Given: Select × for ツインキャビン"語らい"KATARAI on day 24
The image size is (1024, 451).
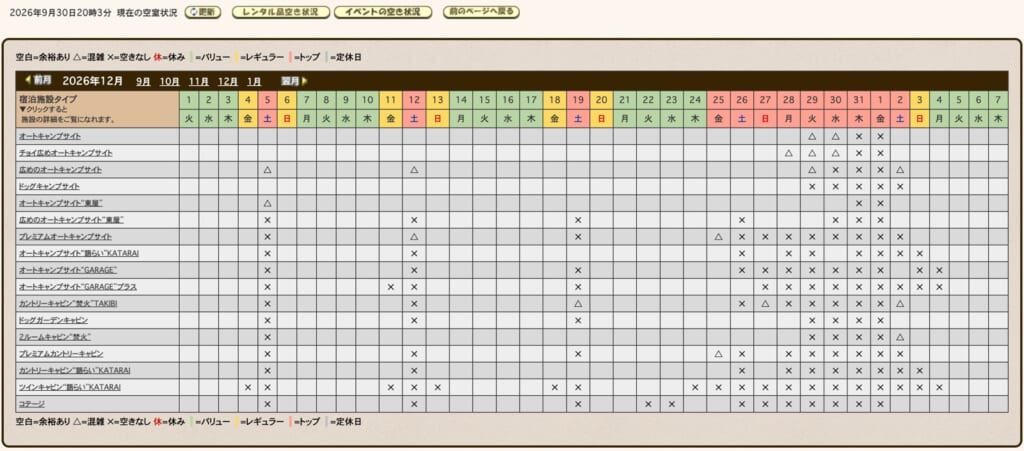Looking at the screenshot, I should coord(695,387).
